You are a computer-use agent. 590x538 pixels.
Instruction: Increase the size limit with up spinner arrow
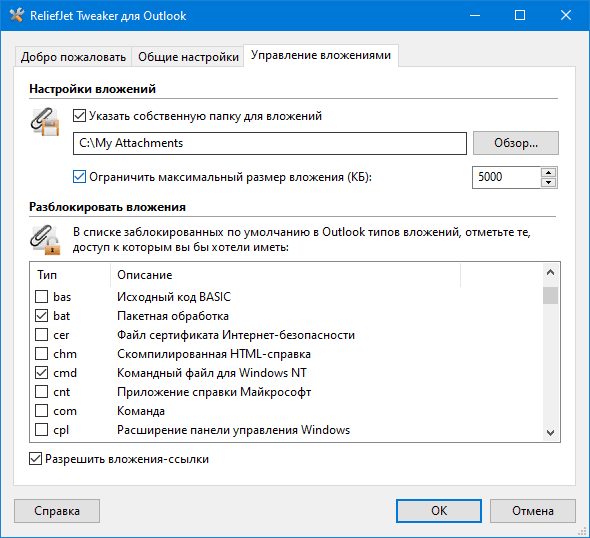pos(549,172)
